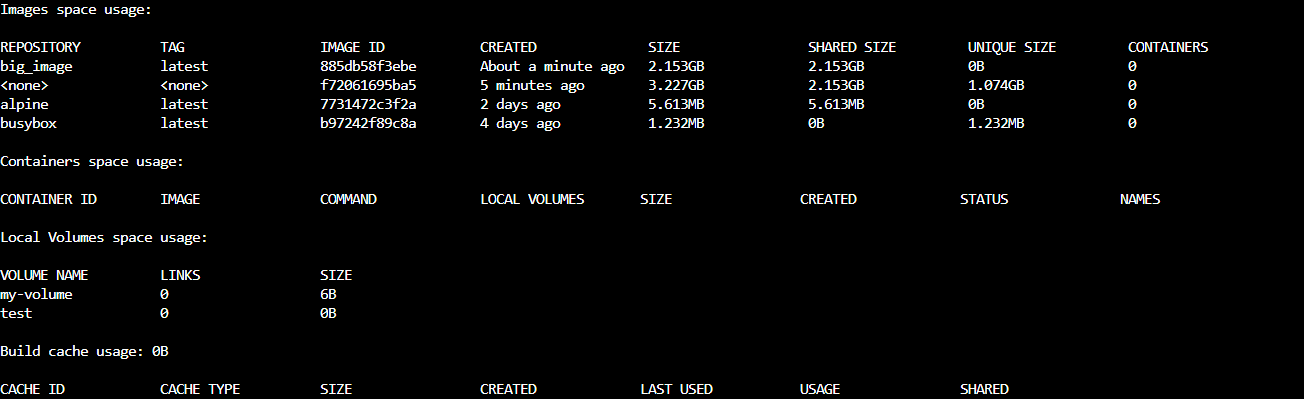
Task: Select "2 days ago" created time
Action: (520, 104)
